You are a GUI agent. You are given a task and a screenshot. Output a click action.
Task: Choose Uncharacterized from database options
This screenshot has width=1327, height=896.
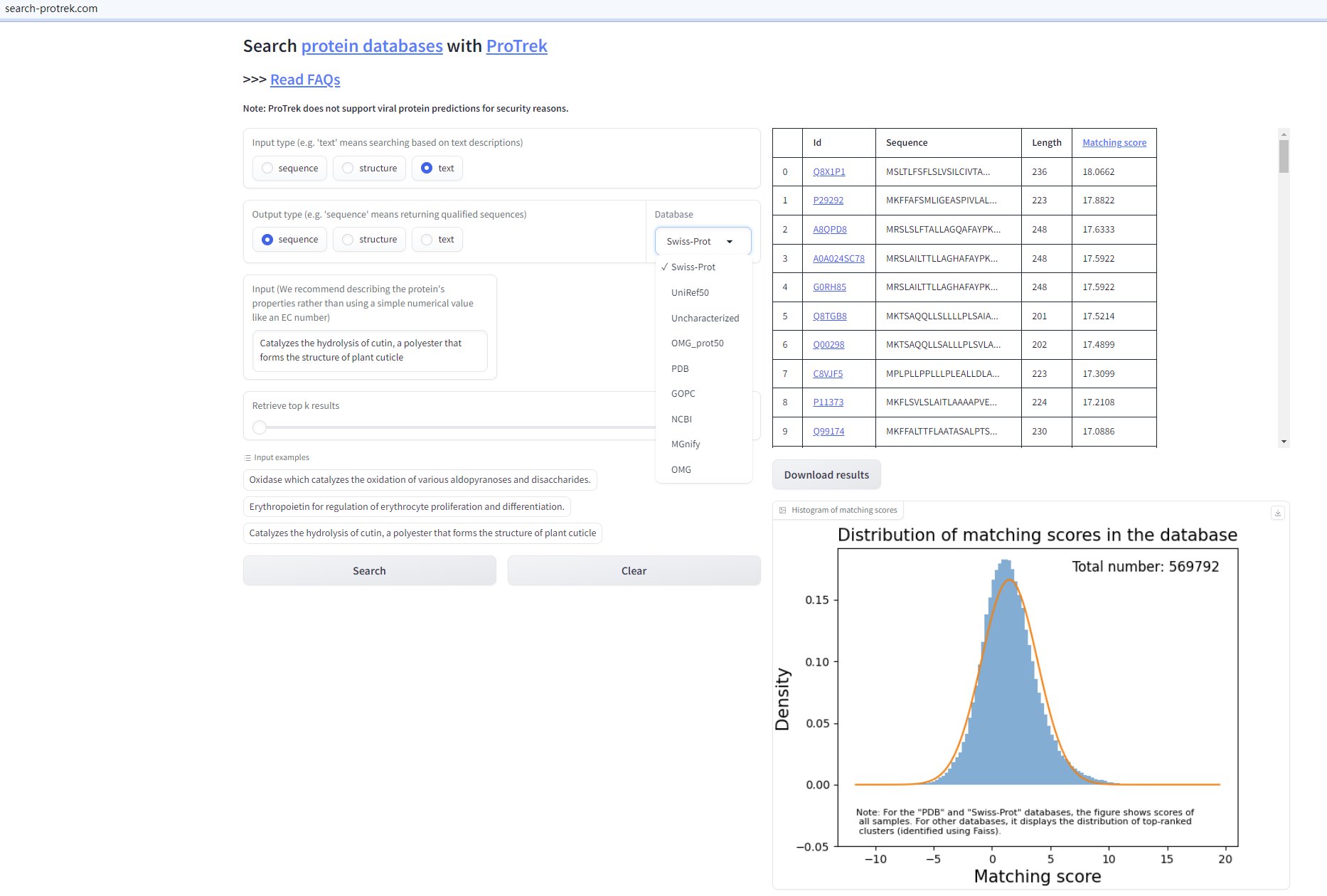(x=705, y=318)
